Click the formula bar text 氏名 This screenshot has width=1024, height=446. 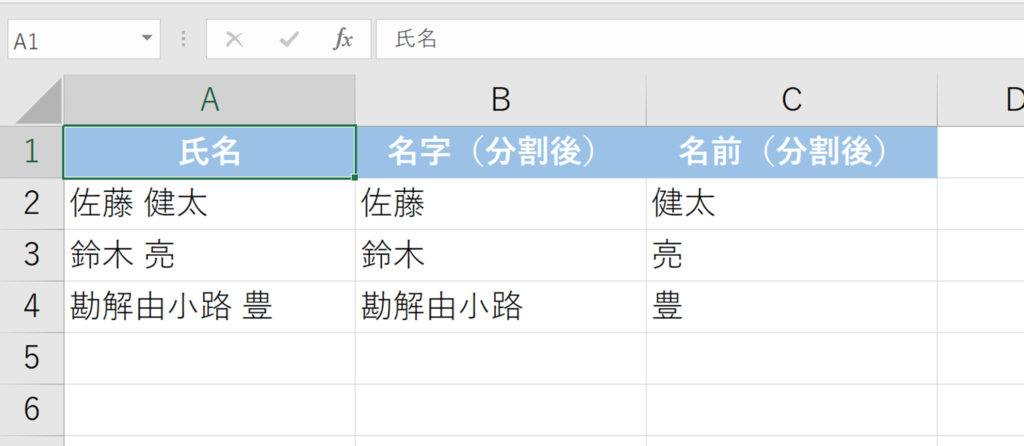417,40
